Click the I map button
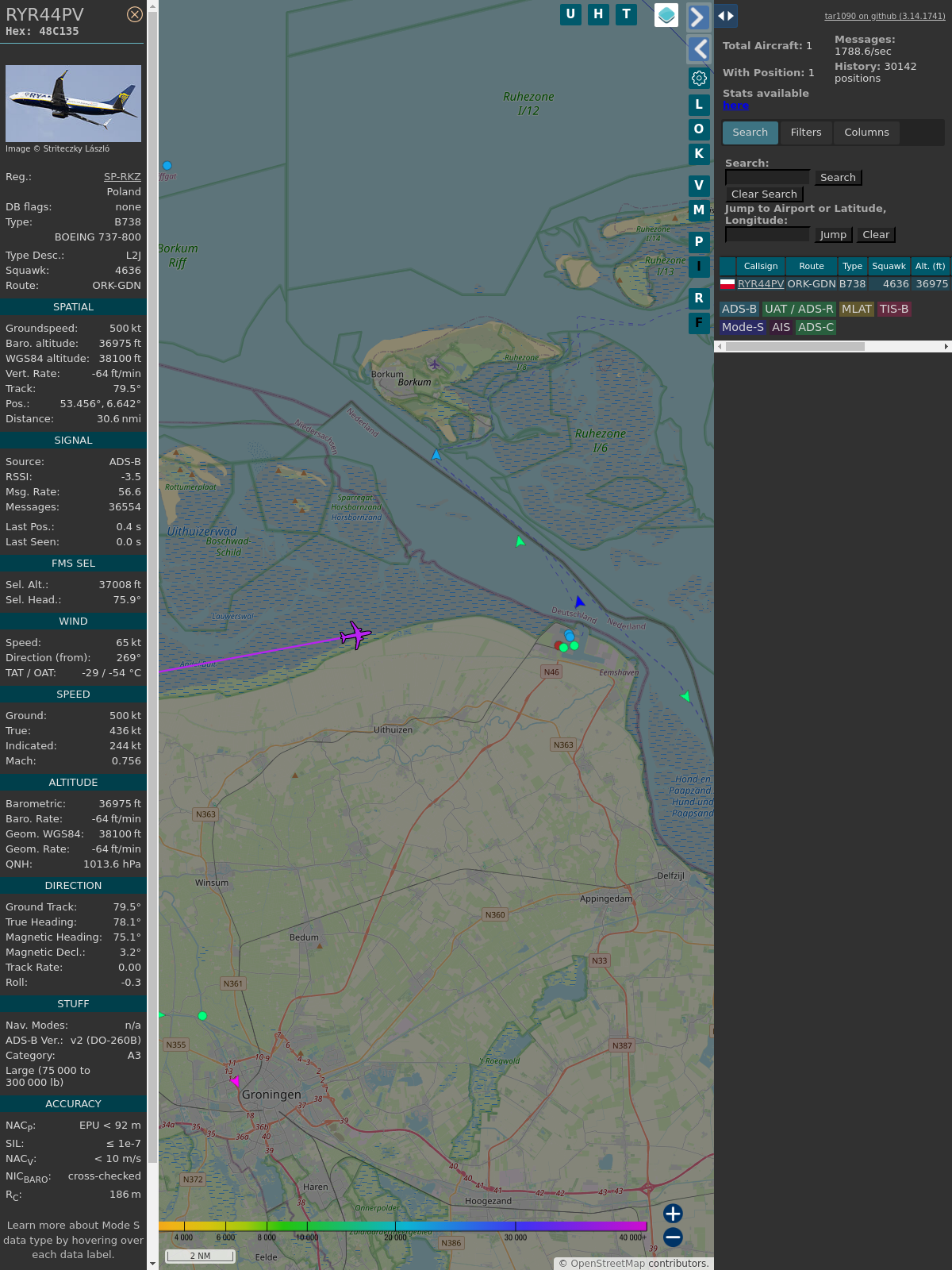This screenshot has height=1270, width=952. (699, 267)
